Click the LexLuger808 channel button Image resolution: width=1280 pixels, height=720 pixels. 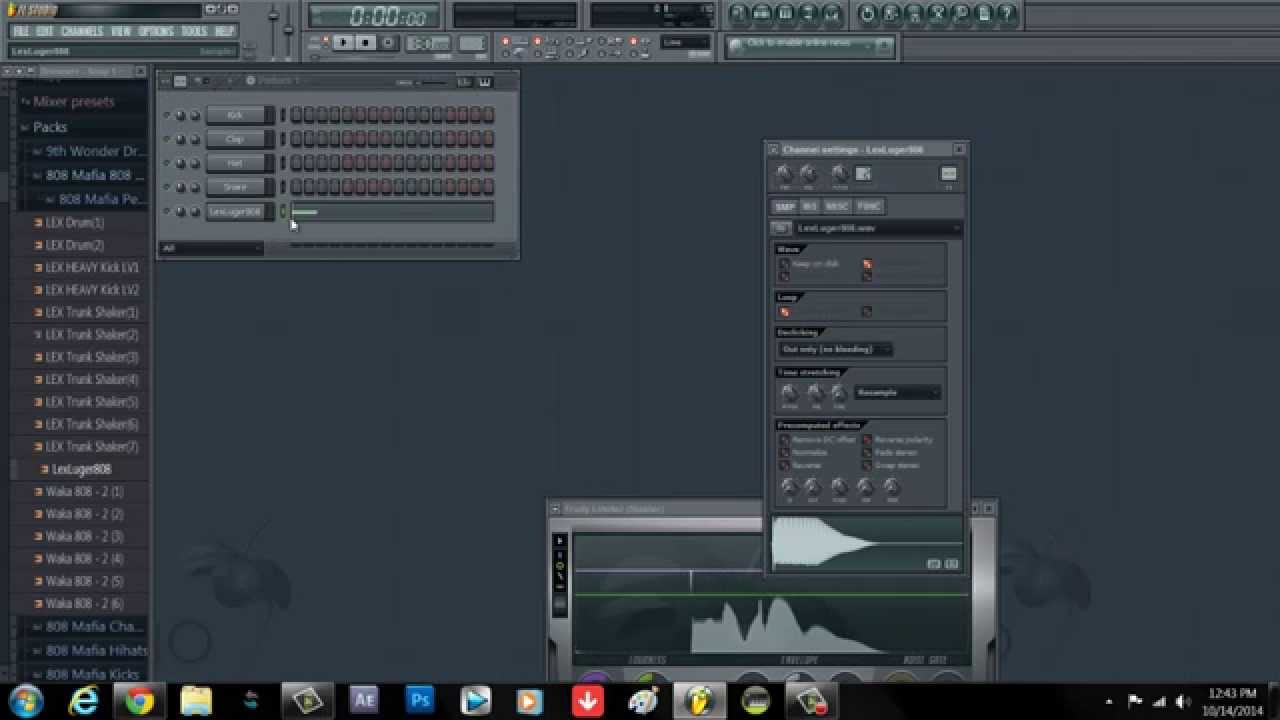237,211
